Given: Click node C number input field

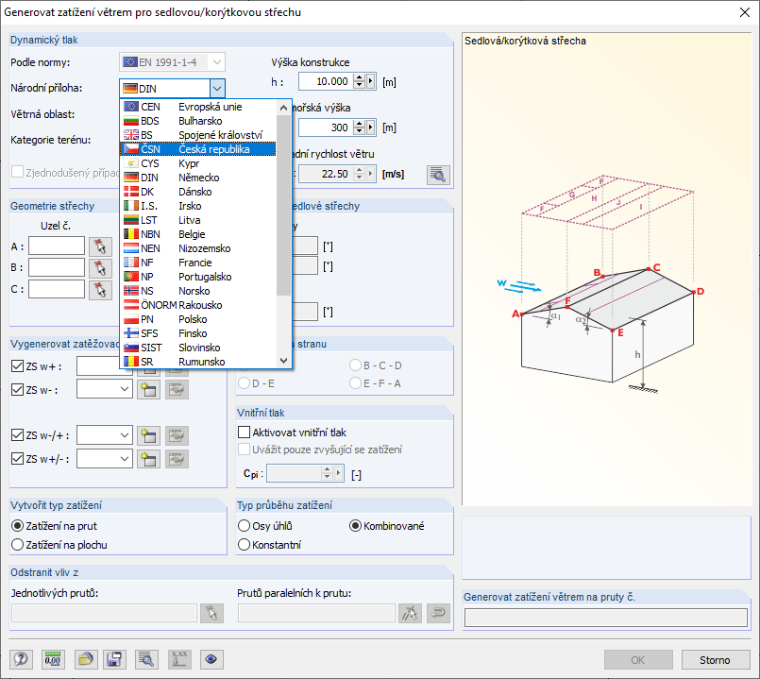Looking at the screenshot, I should tap(57, 289).
